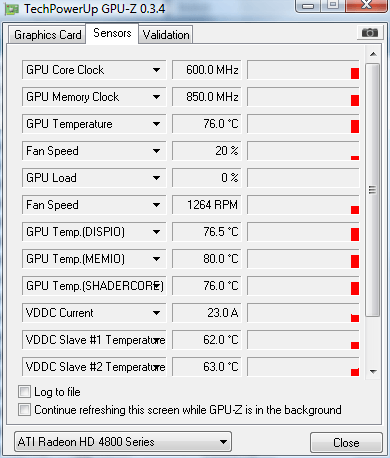
Task: Open the ATI Radeon HD 4800 Series selector
Action: click(123, 442)
